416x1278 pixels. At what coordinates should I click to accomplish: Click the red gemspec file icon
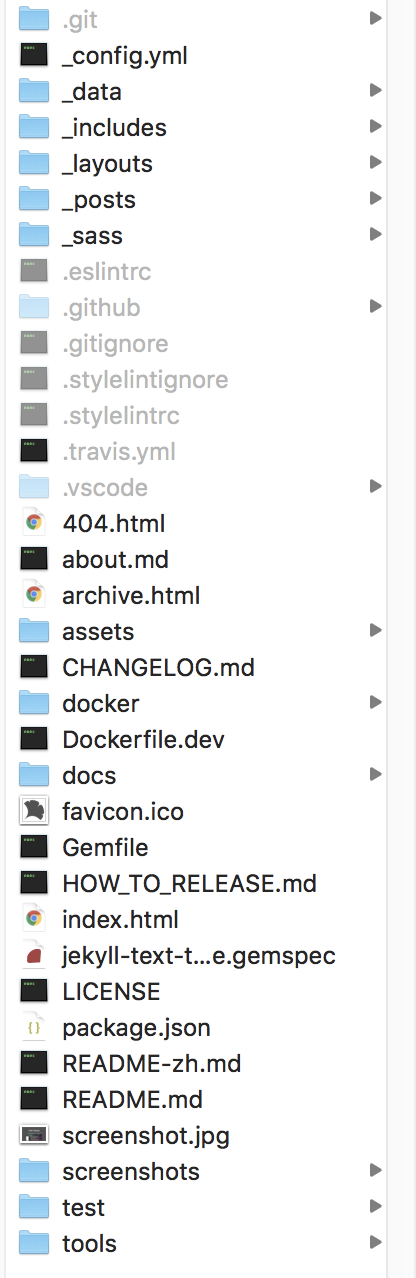34,955
